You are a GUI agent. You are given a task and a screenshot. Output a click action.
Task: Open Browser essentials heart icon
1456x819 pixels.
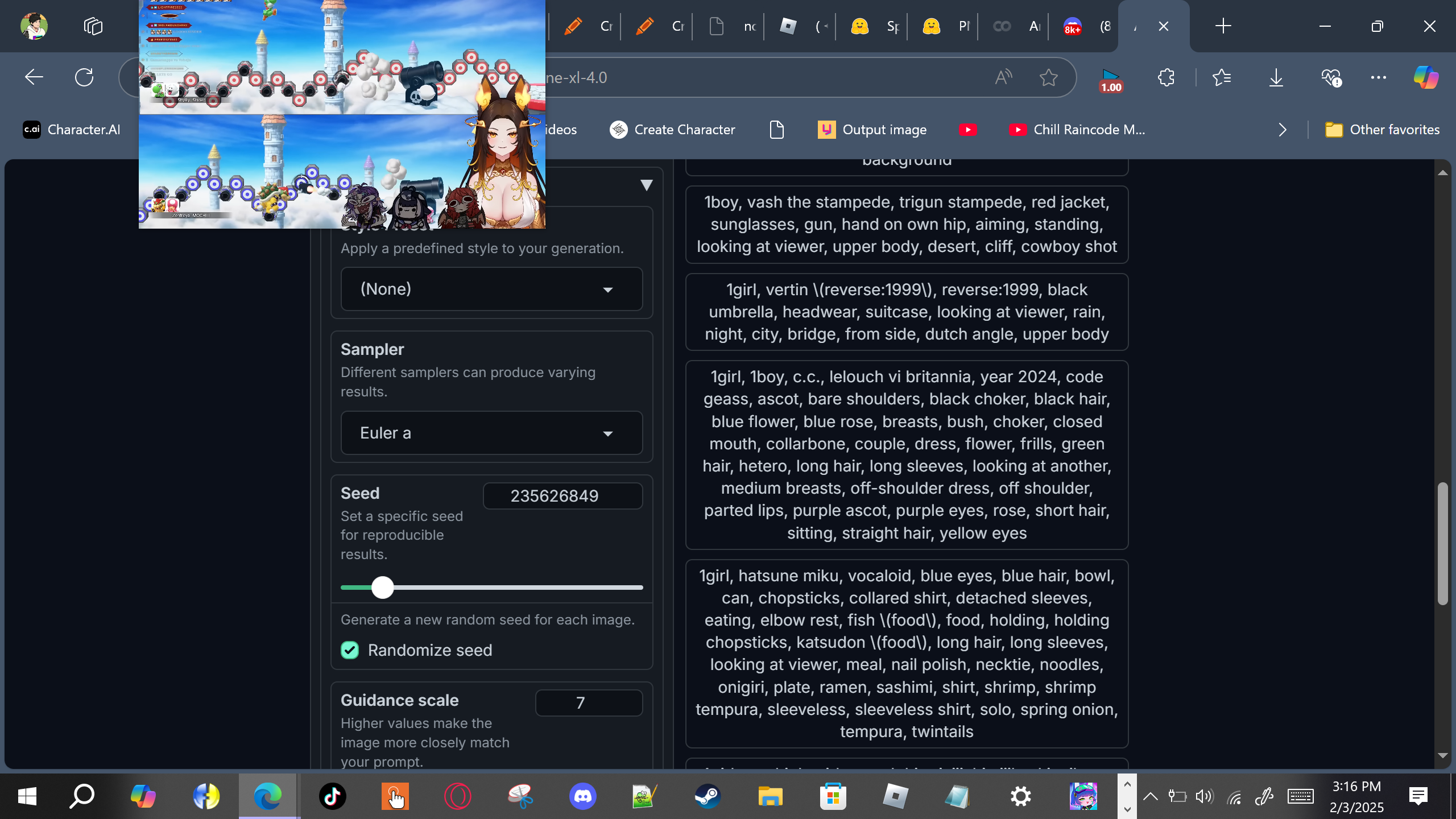coord(1331,77)
